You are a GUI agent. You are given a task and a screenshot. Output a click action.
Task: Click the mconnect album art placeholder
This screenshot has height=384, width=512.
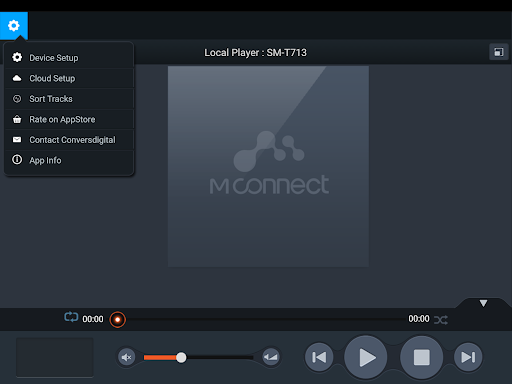point(268,167)
